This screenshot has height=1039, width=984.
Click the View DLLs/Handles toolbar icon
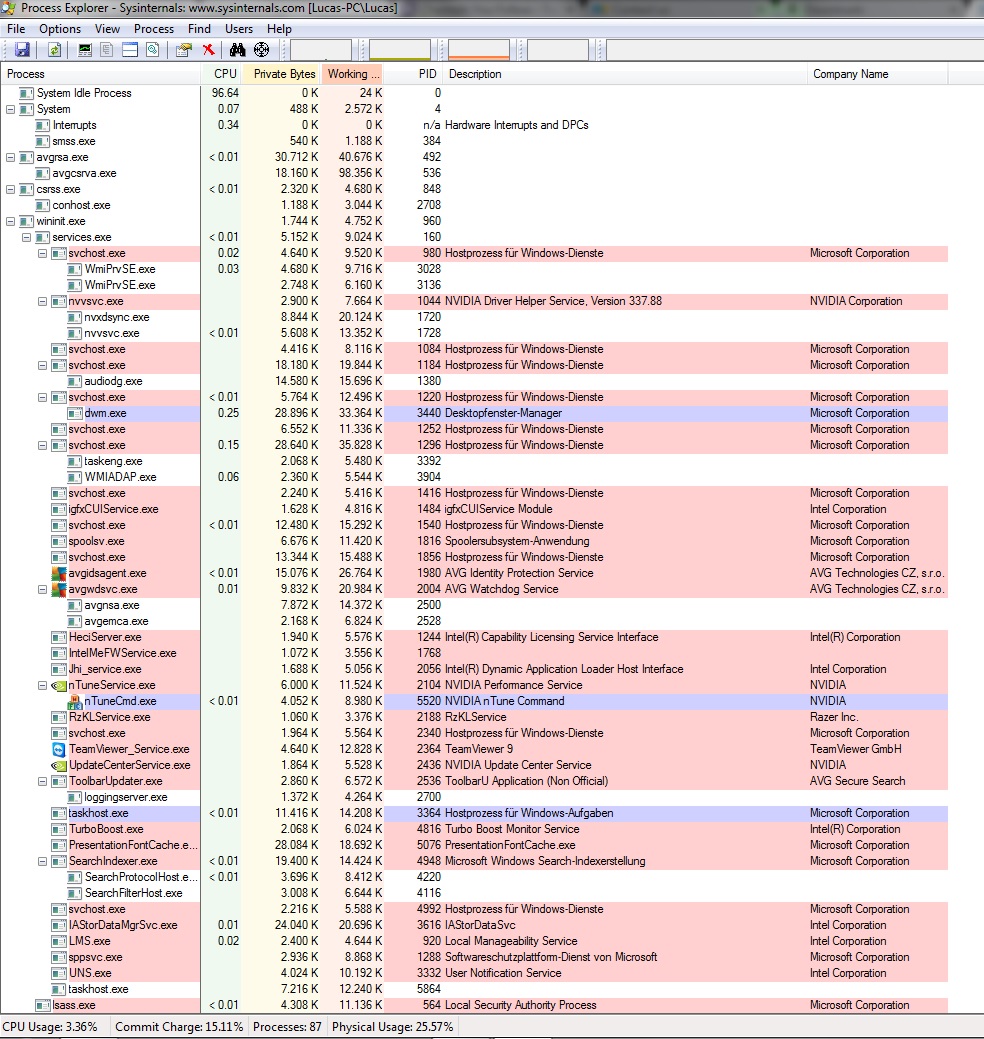(152, 50)
